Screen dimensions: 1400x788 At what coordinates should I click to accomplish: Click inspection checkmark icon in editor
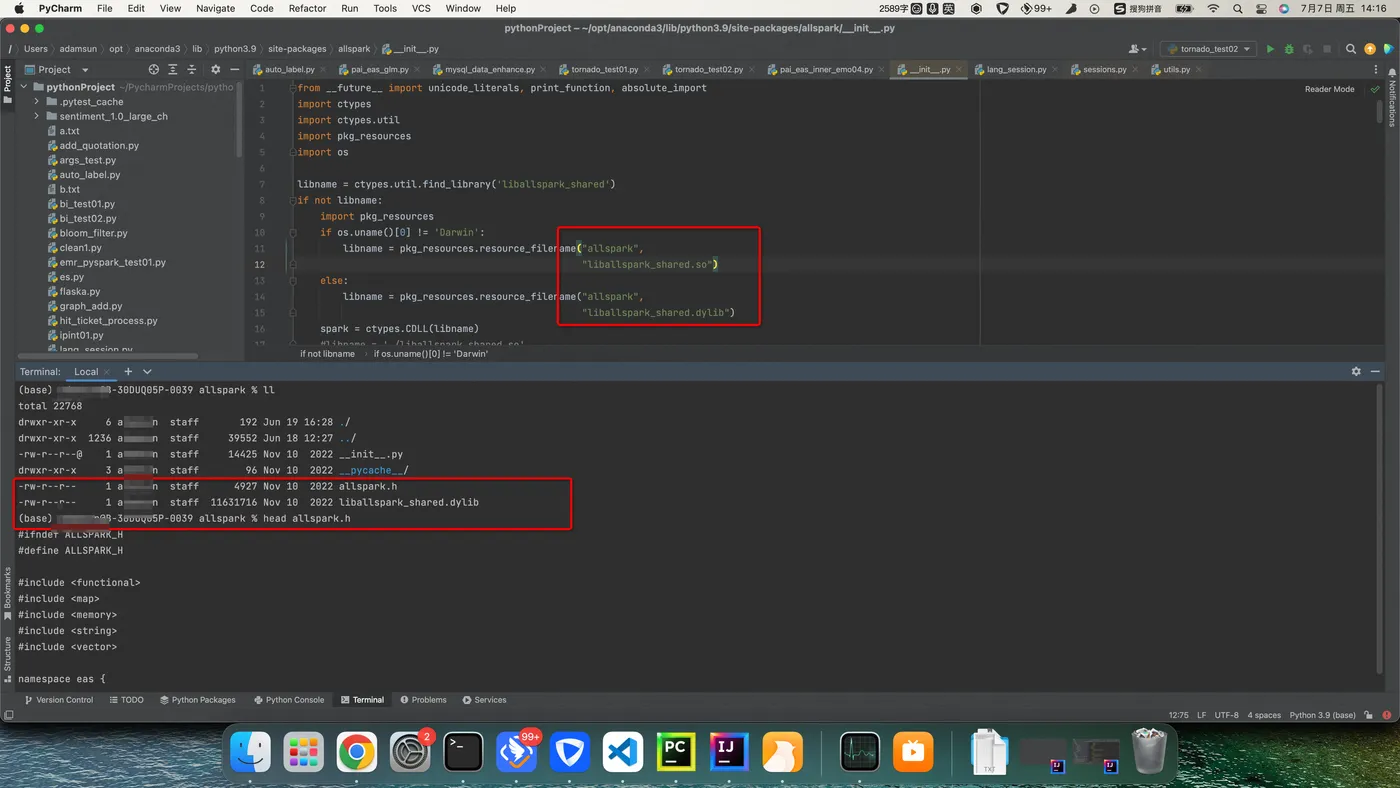(1375, 89)
